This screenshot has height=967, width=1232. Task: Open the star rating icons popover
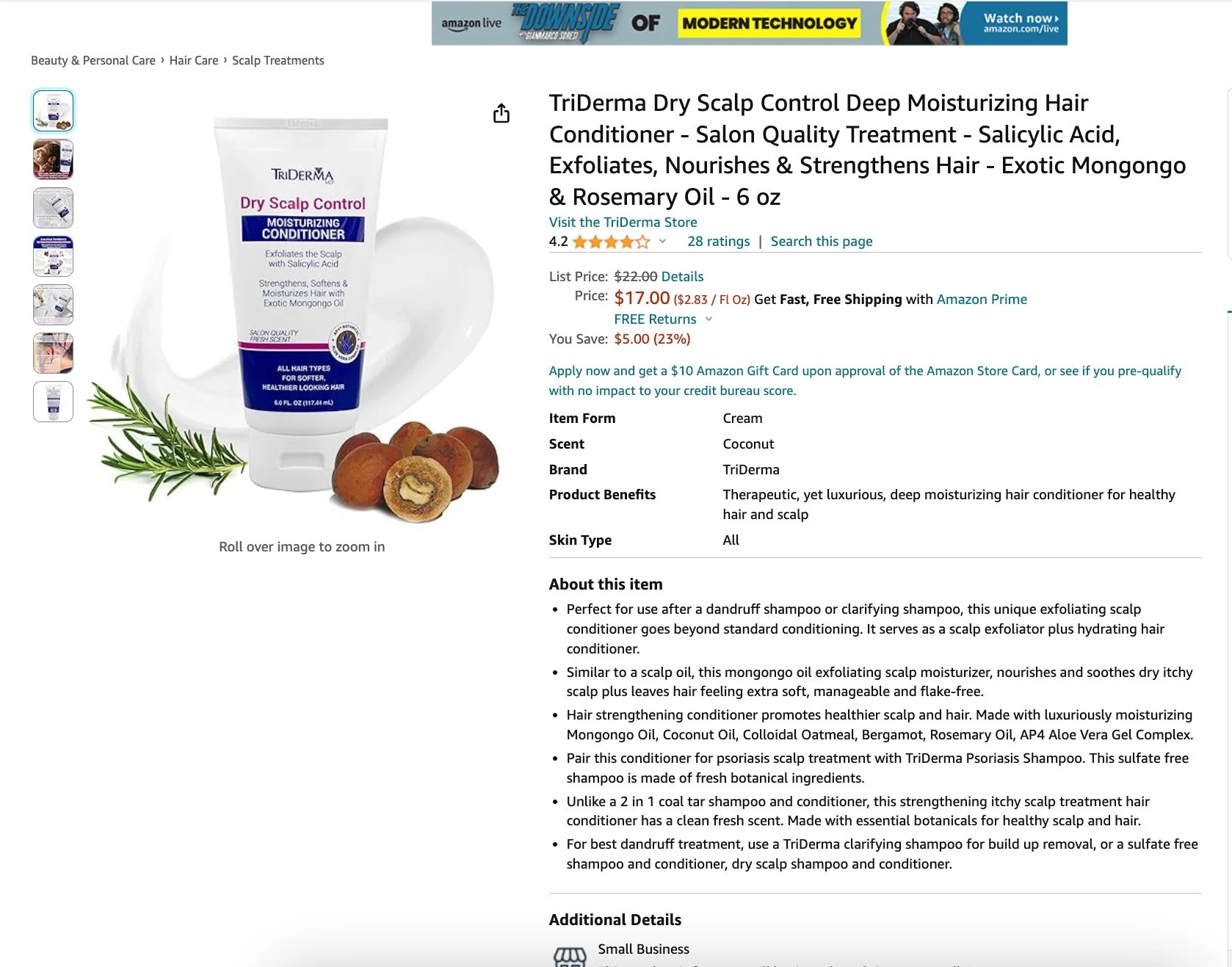tap(611, 242)
